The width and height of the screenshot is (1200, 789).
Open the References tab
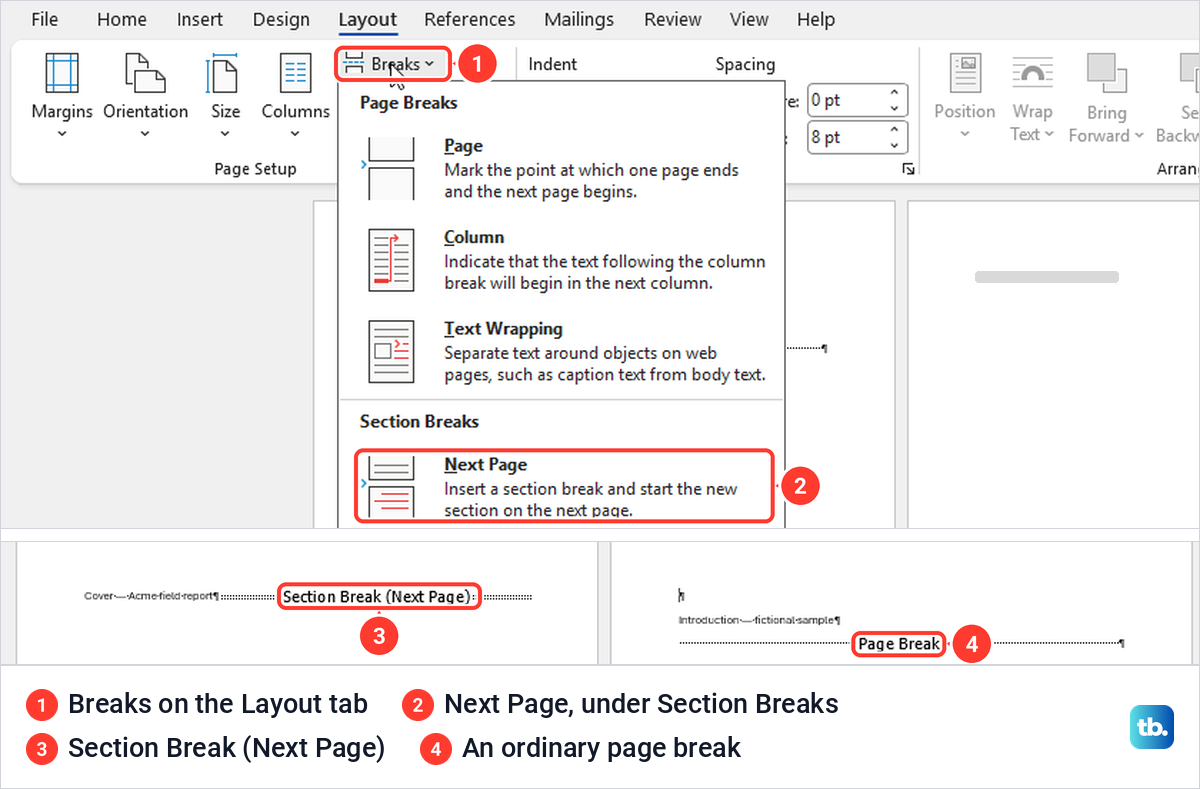tap(470, 19)
